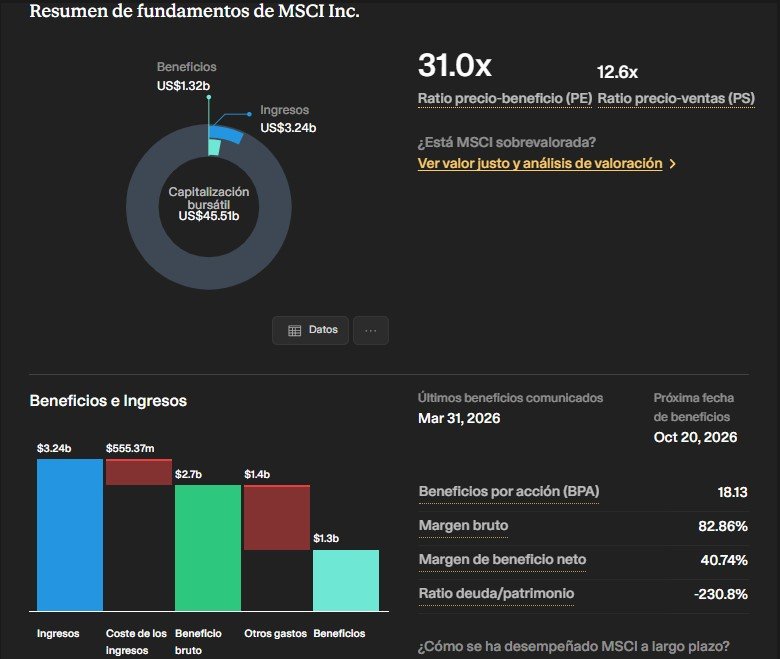Screen dimensions: 780x659
Task: Open the Datos table view button
Action: pos(310,330)
